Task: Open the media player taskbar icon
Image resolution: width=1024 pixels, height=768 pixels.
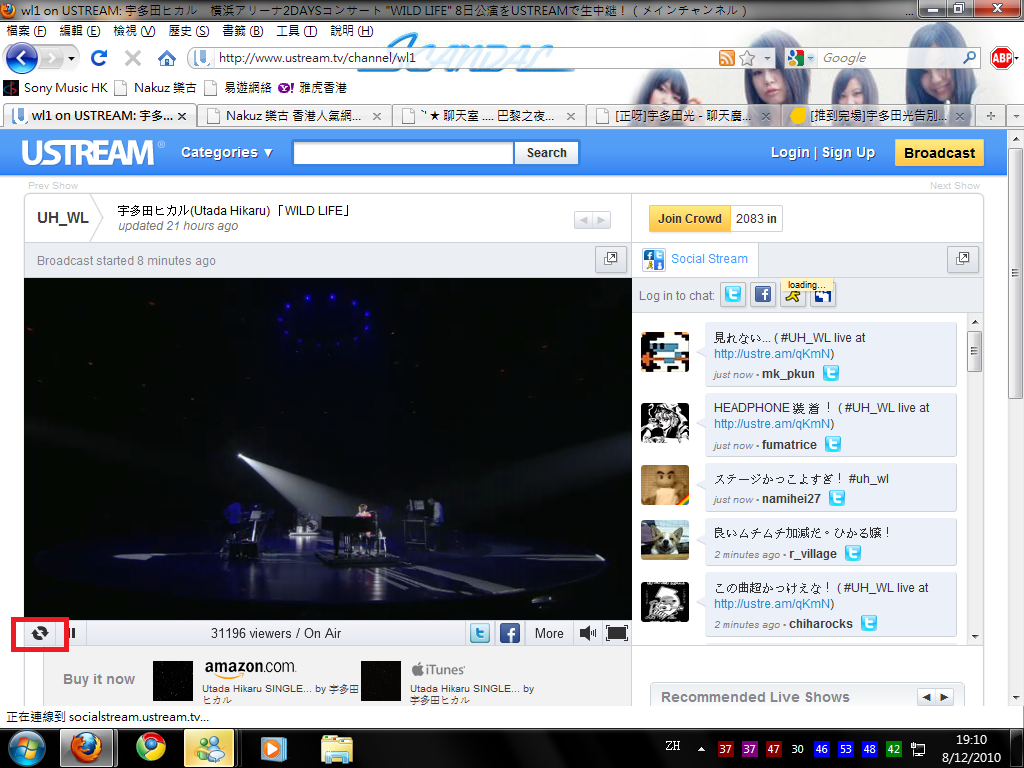Action: [x=274, y=748]
